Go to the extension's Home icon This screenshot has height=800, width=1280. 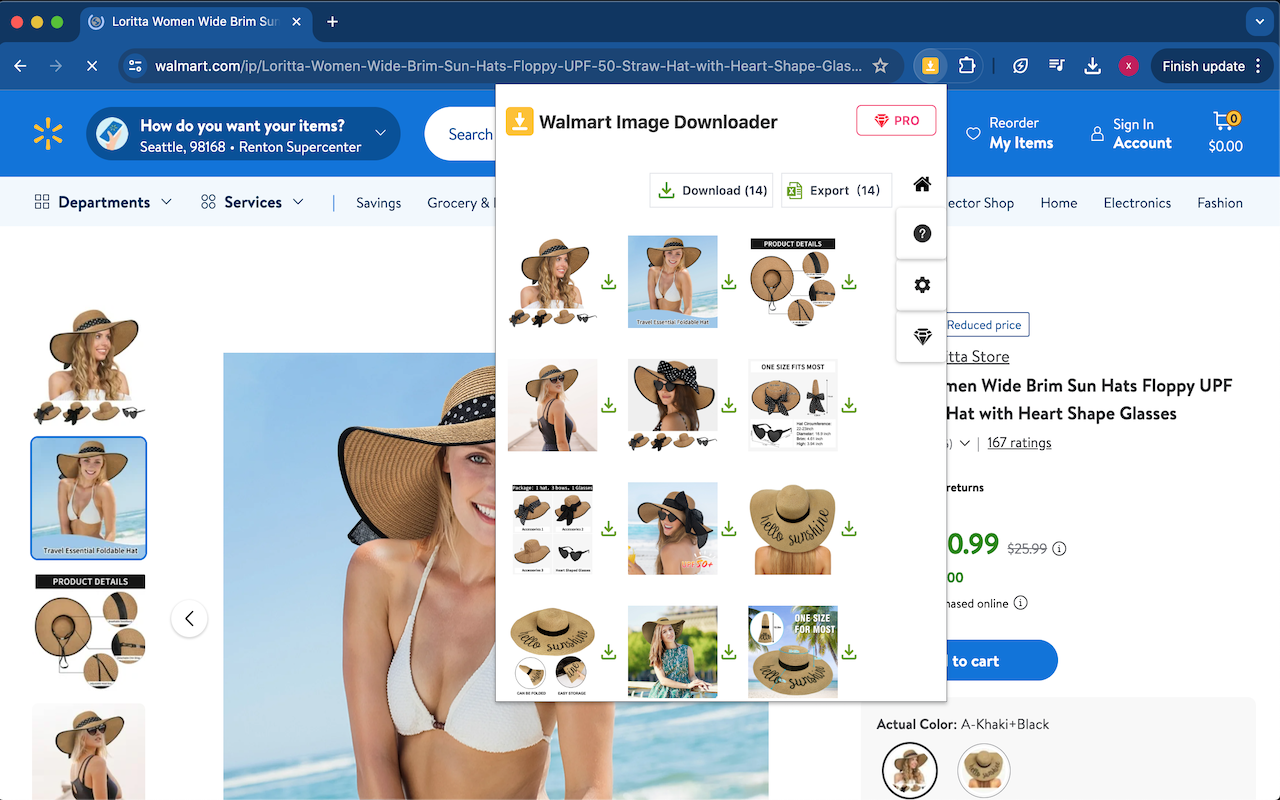pos(922,184)
